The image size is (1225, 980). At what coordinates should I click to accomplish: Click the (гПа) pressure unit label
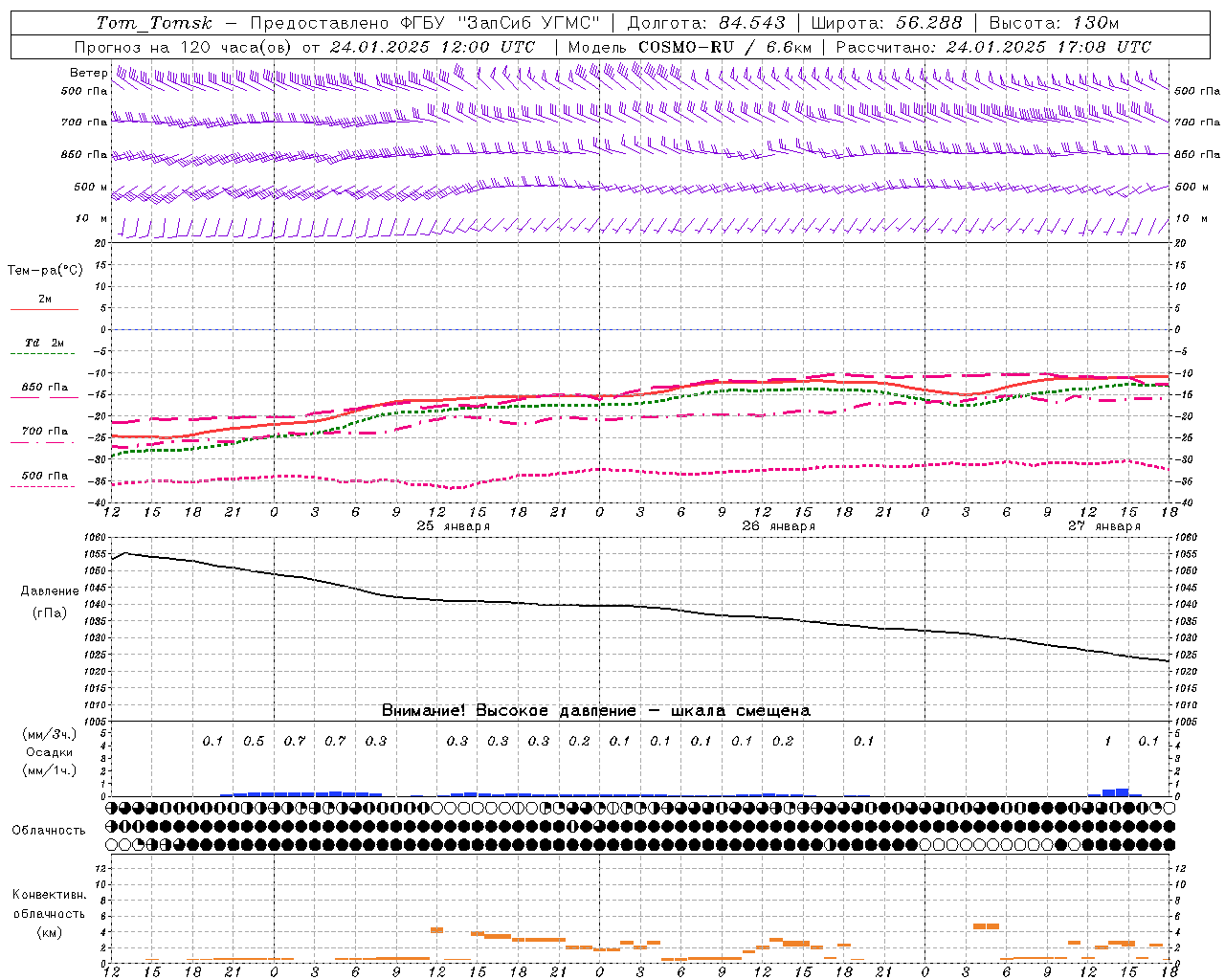(x=50, y=612)
